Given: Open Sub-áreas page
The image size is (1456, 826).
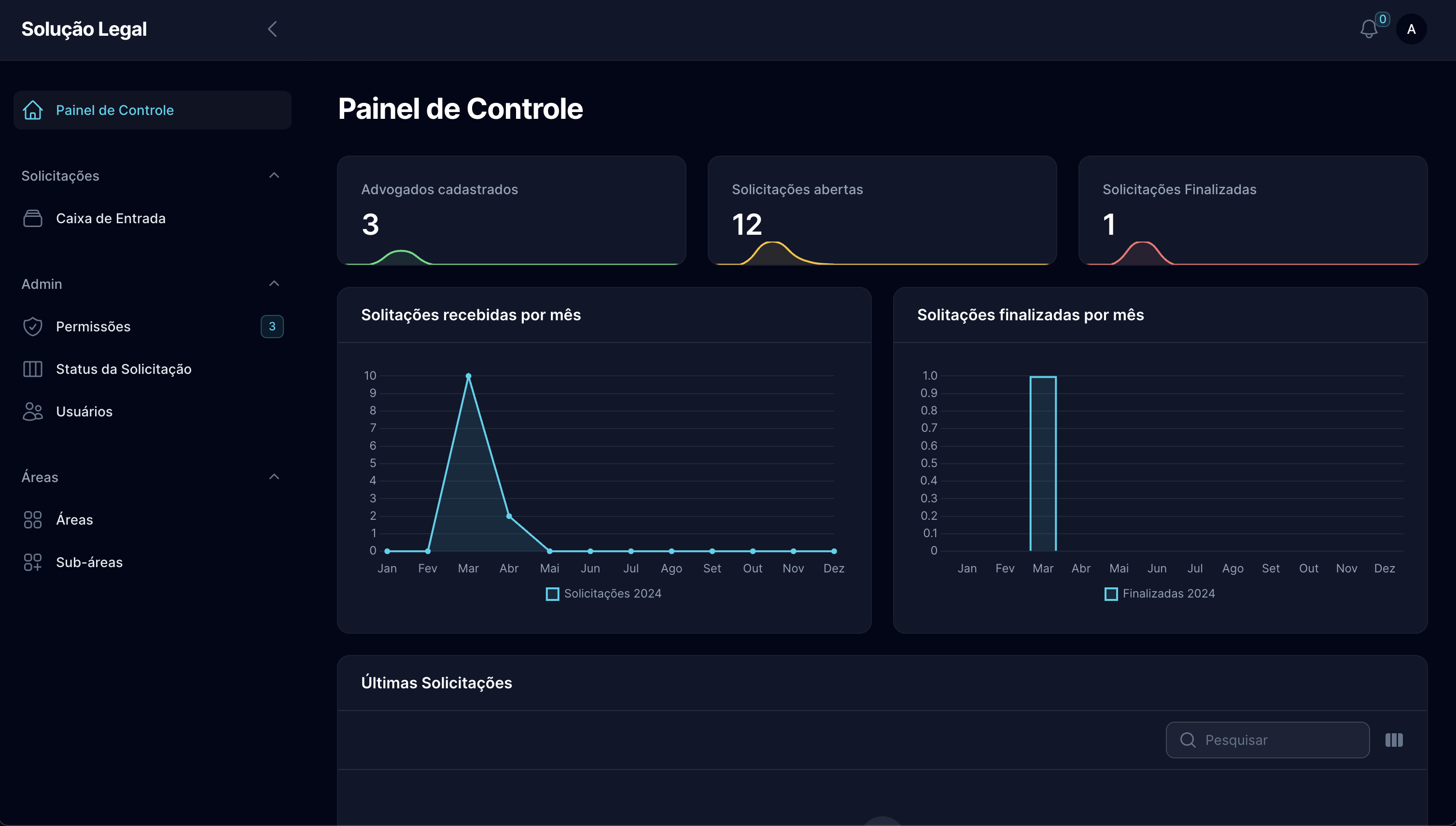Looking at the screenshot, I should pyautogui.click(x=153, y=562).
